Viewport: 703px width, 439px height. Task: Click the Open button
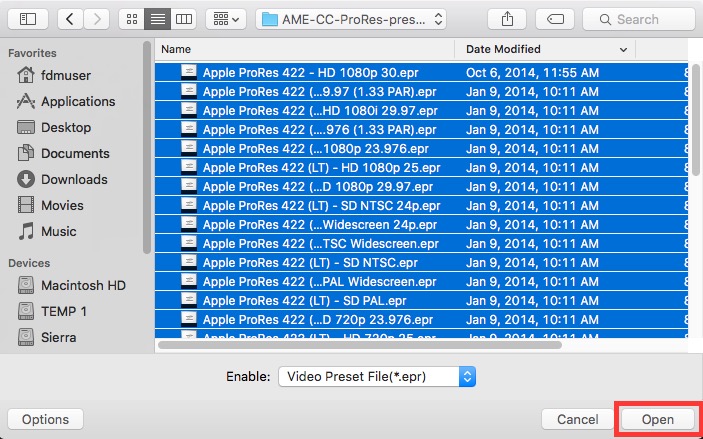coord(657,419)
